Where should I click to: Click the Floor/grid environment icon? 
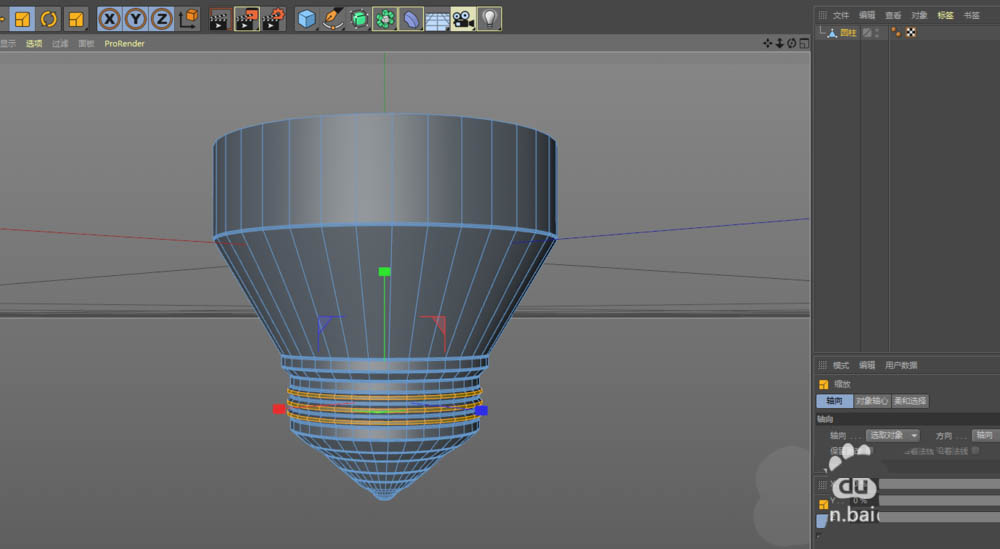coord(437,19)
